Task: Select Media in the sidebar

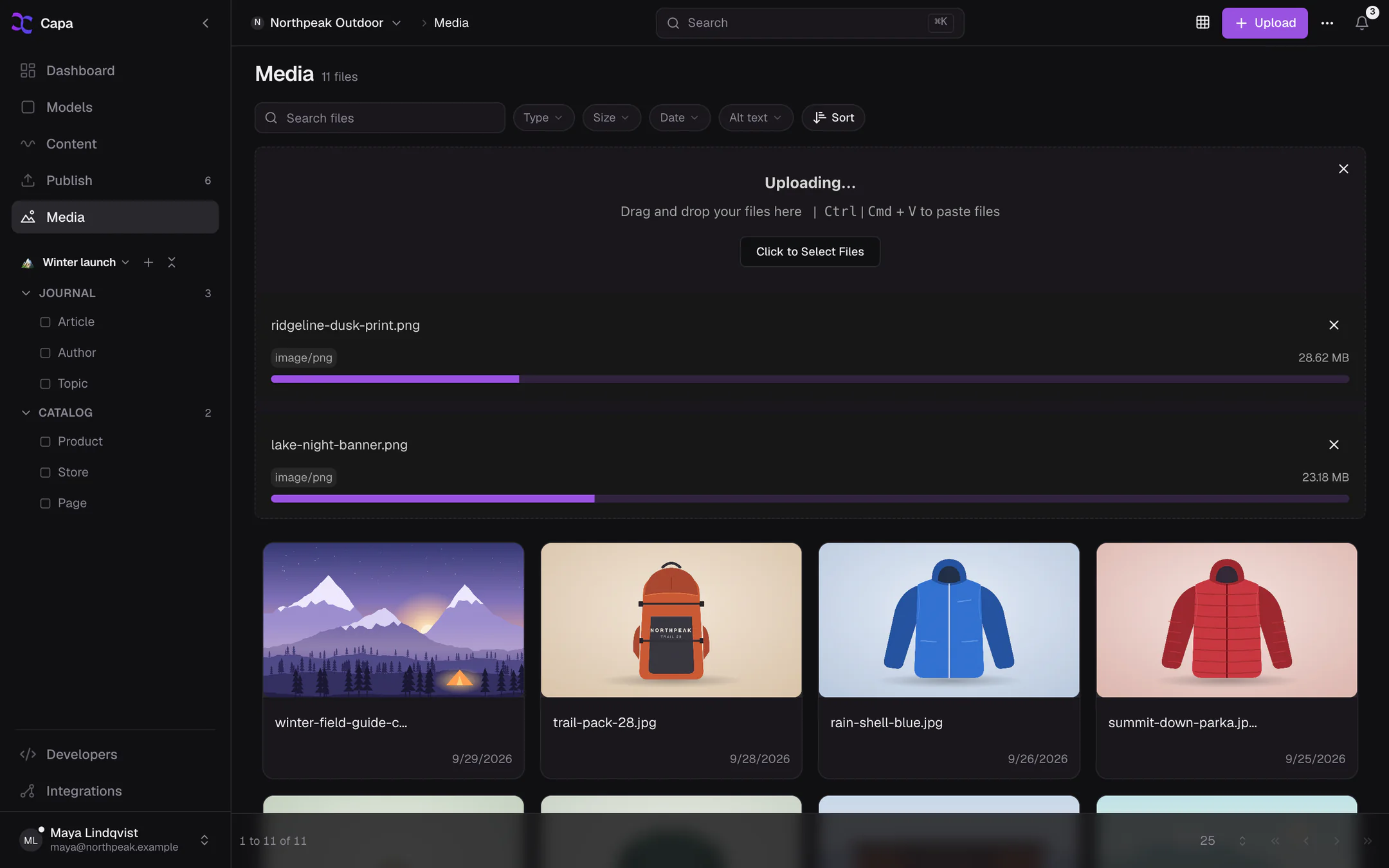Action: pyautogui.click(x=115, y=217)
